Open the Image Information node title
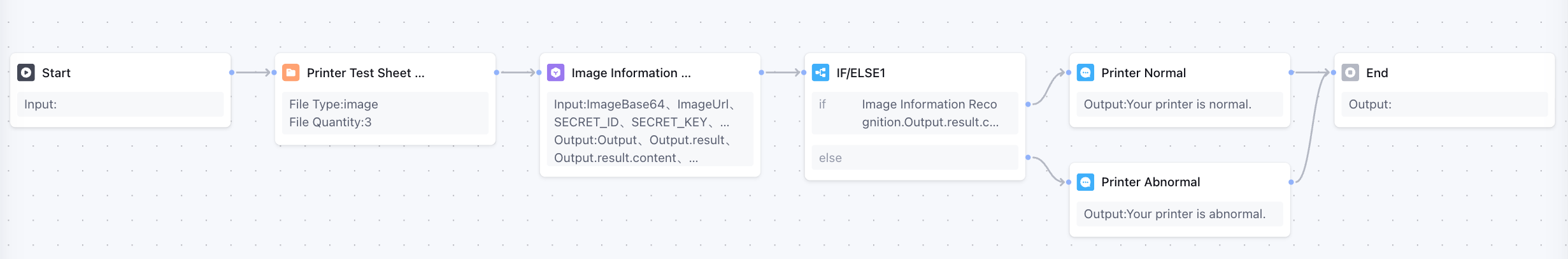Screen dimensions: 1568x259 [631, 73]
